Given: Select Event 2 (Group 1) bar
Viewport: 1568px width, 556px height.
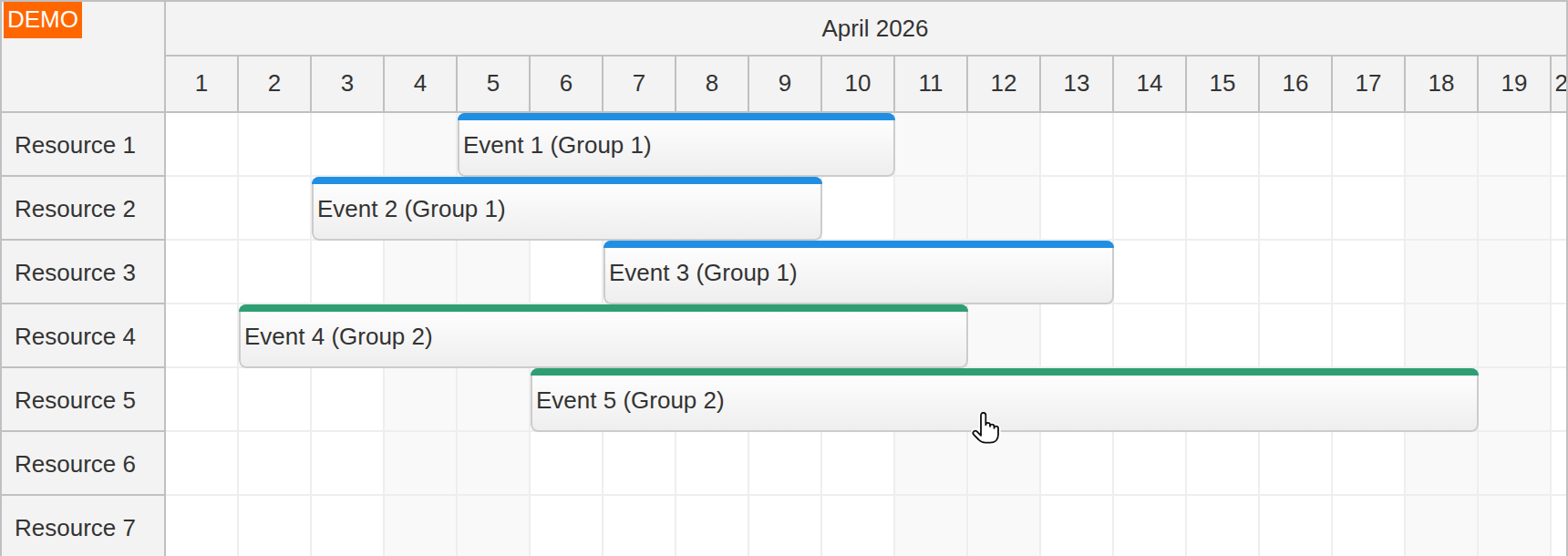Looking at the screenshot, I should pos(565,209).
